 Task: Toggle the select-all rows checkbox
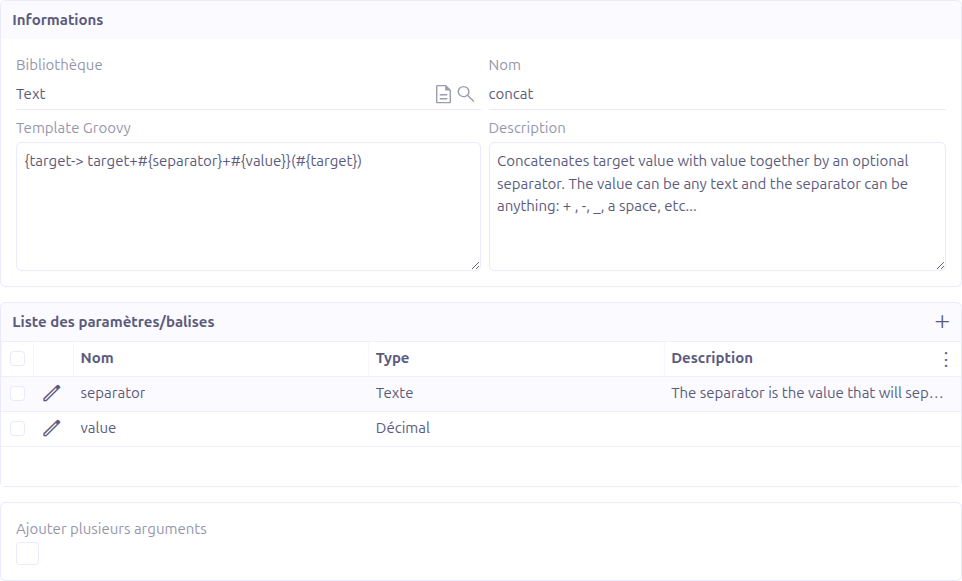[18, 358]
